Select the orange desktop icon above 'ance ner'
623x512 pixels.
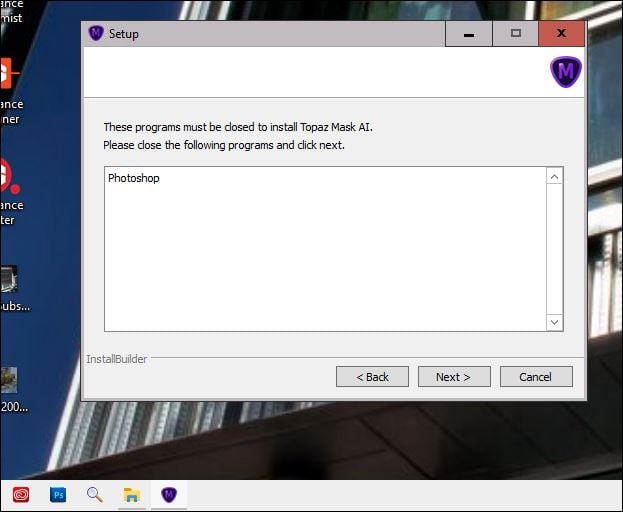click(9, 73)
